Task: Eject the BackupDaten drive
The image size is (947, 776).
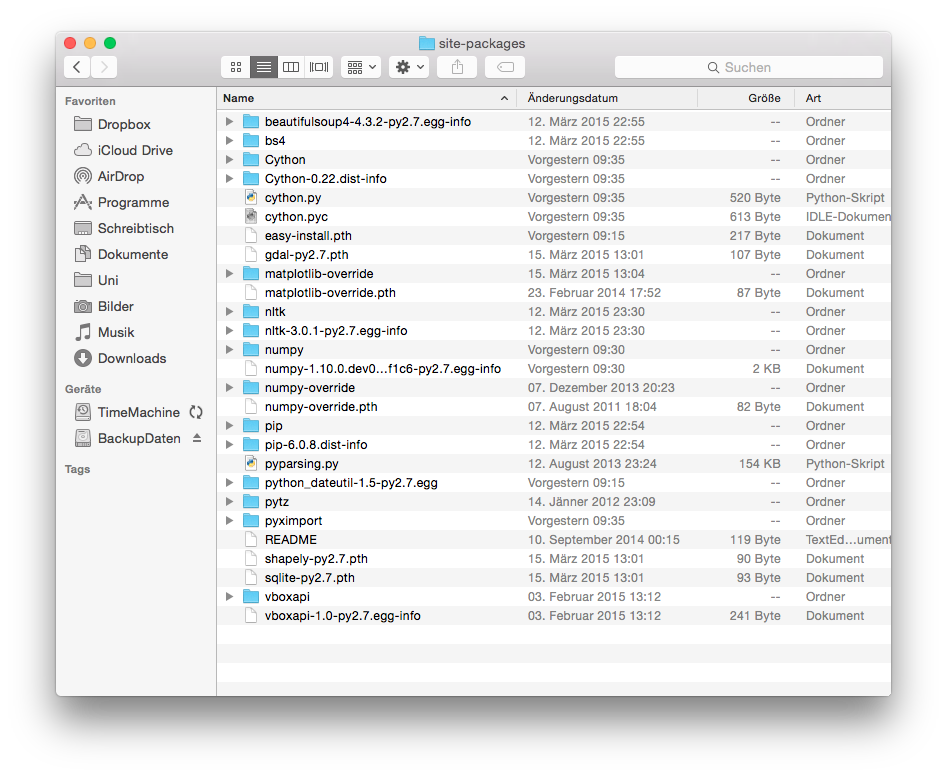Action: coord(197,438)
